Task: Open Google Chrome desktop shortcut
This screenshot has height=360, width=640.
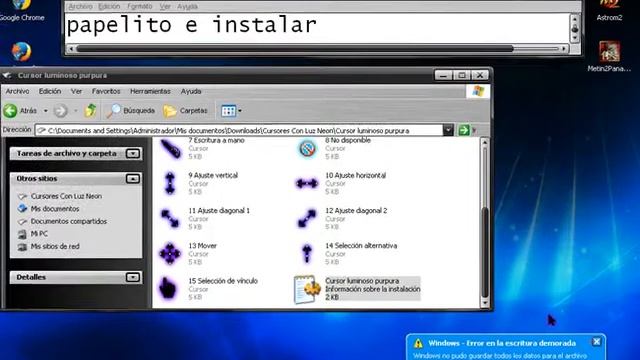Action: tap(21, 10)
